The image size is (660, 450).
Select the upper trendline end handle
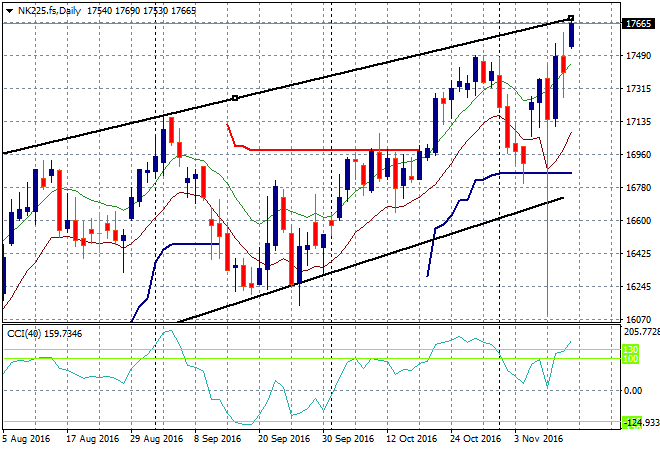(x=571, y=18)
